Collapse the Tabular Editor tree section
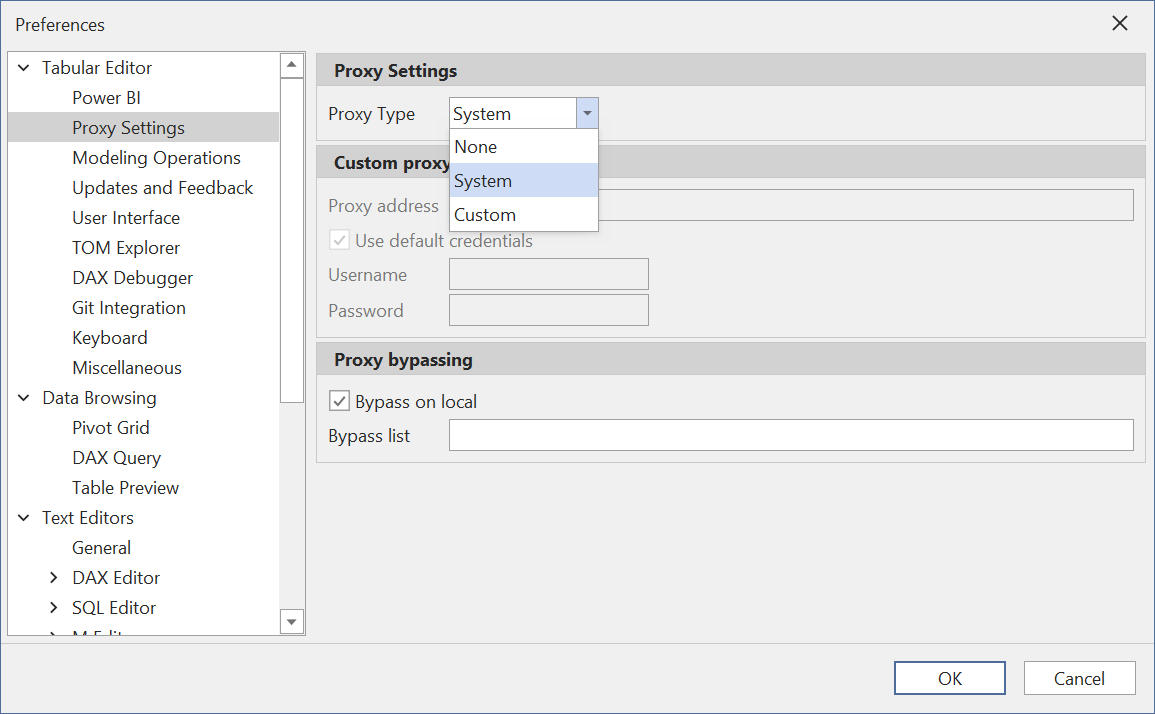1155x714 pixels. click(23, 67)
